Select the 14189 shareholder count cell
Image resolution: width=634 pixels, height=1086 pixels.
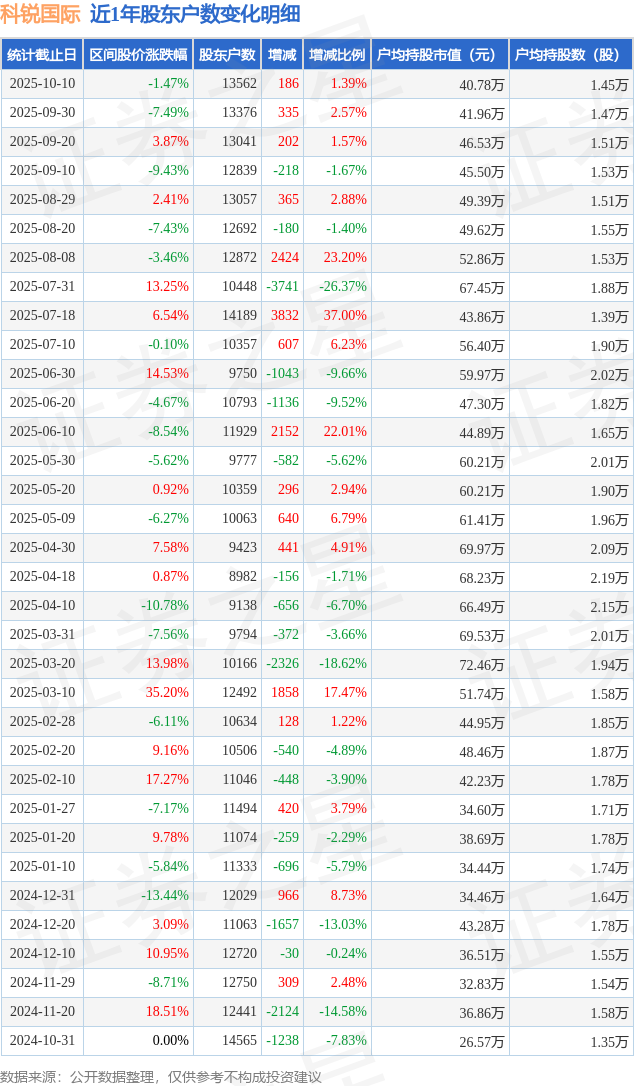click(x=239, y=316)
